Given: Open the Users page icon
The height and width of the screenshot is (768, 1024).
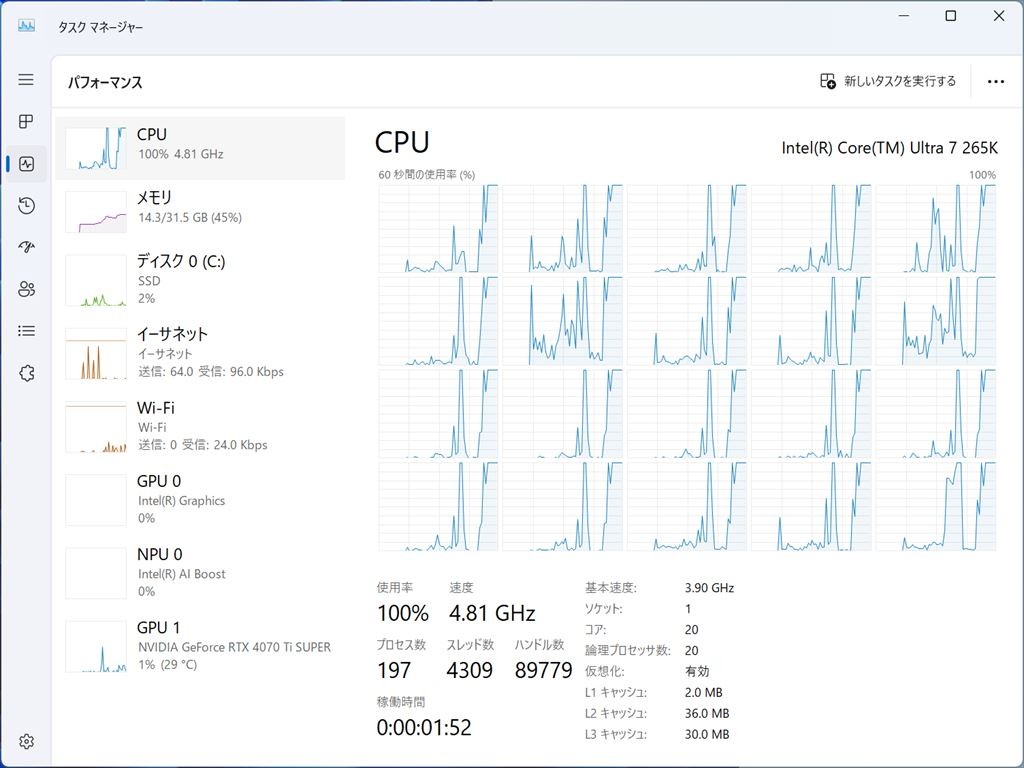Looking at the screenshot, I should (x=26, y=289).
